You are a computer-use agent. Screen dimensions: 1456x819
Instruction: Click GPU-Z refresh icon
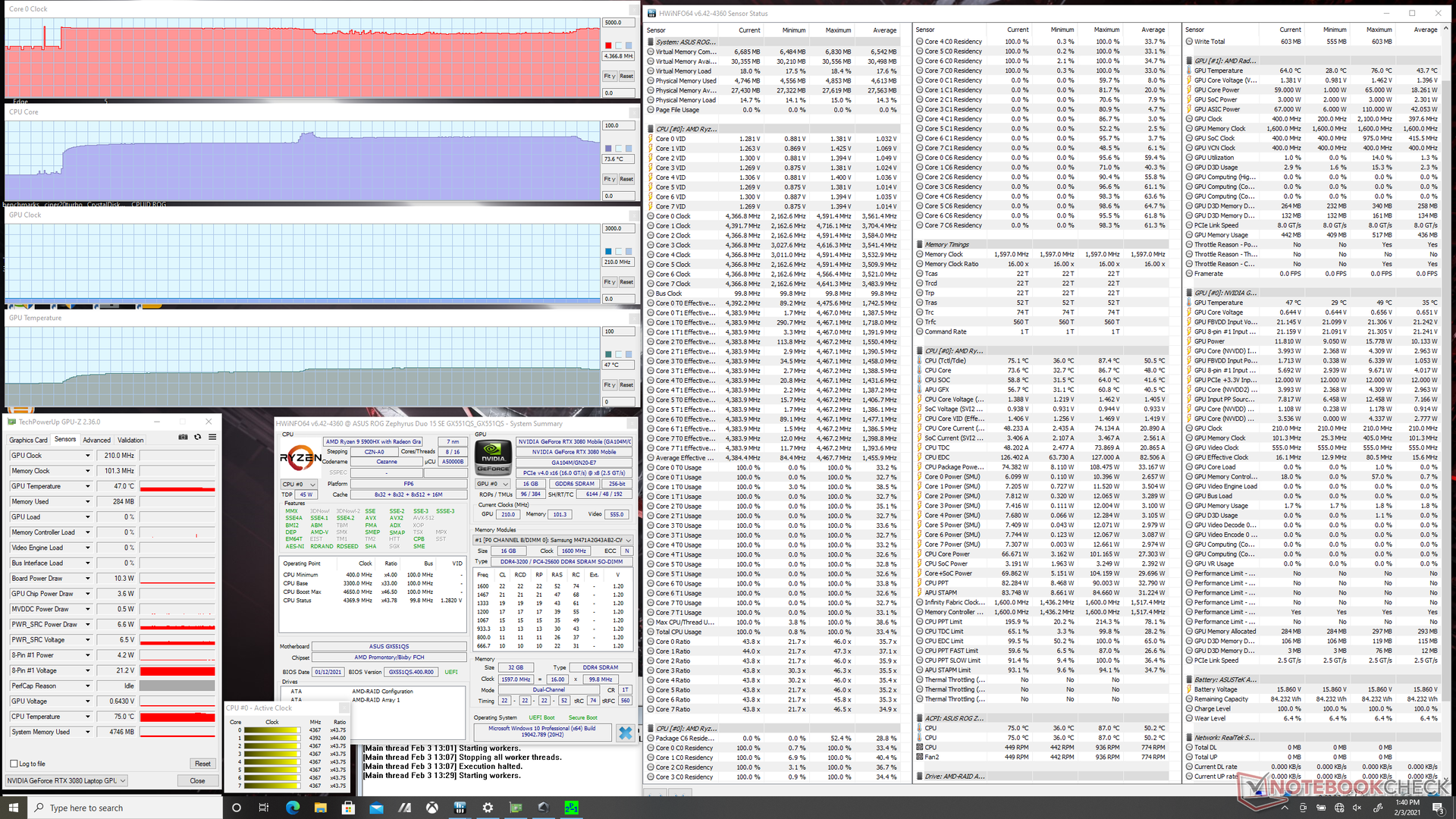[x=197, y=438]
